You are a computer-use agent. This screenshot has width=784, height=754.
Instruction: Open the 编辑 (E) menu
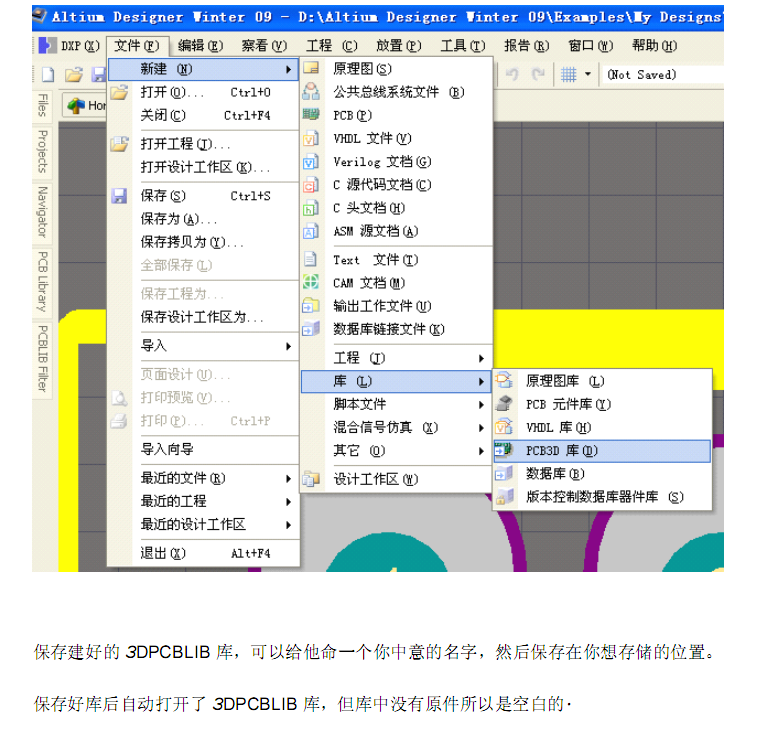(200, 46)
